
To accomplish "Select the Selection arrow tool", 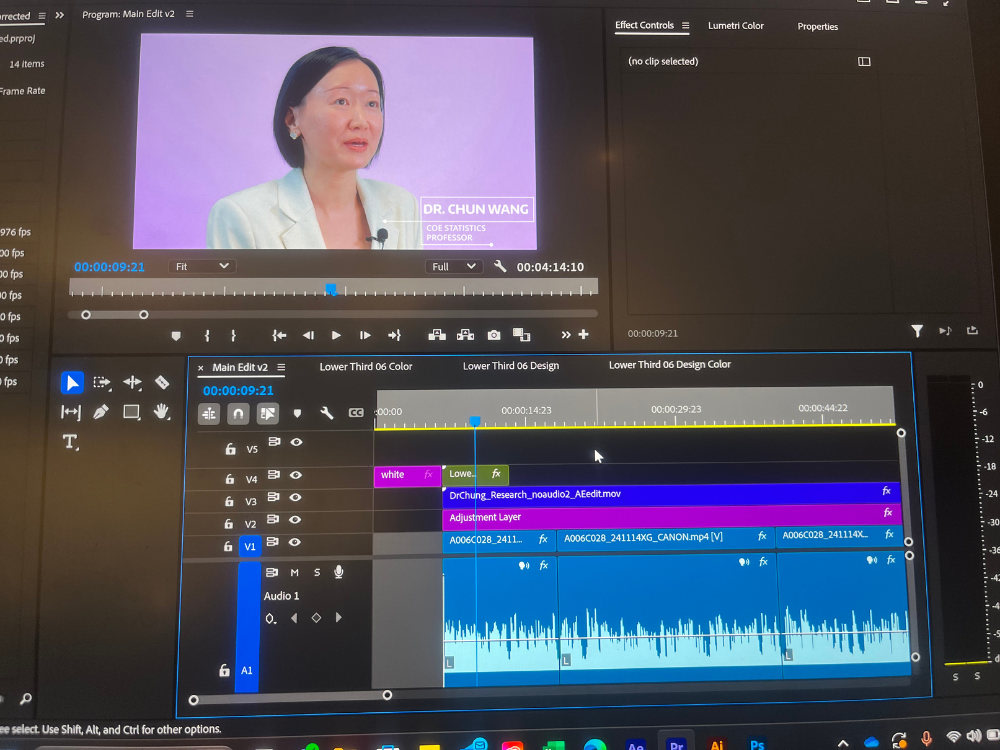I will tap(72, 383).
